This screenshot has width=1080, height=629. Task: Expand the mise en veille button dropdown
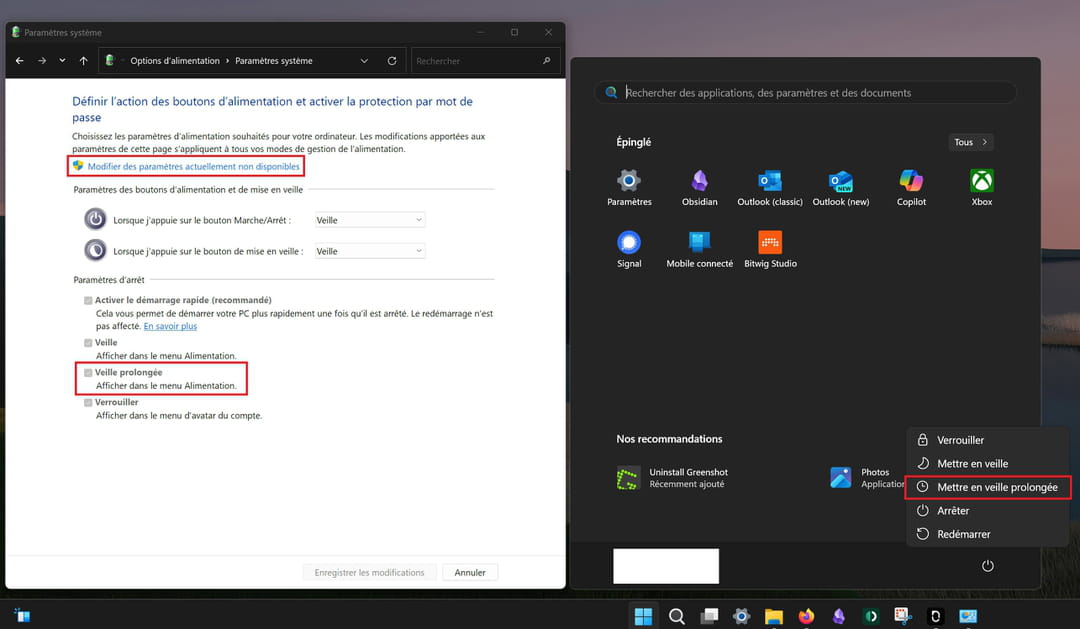tap(369, 251)
